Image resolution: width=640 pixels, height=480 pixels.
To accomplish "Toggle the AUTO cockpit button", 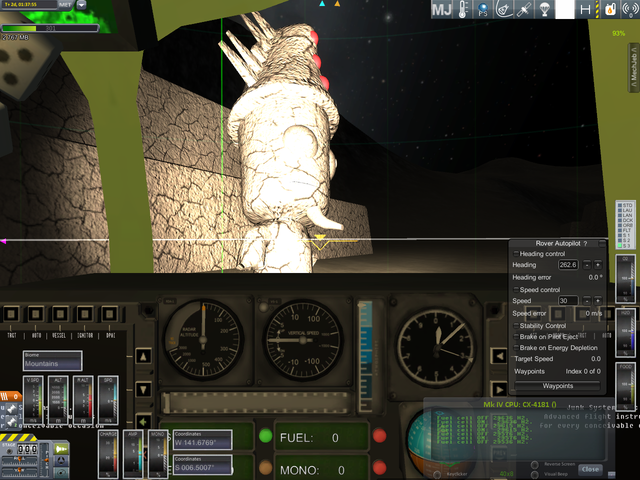I will [x=36, y=314].
